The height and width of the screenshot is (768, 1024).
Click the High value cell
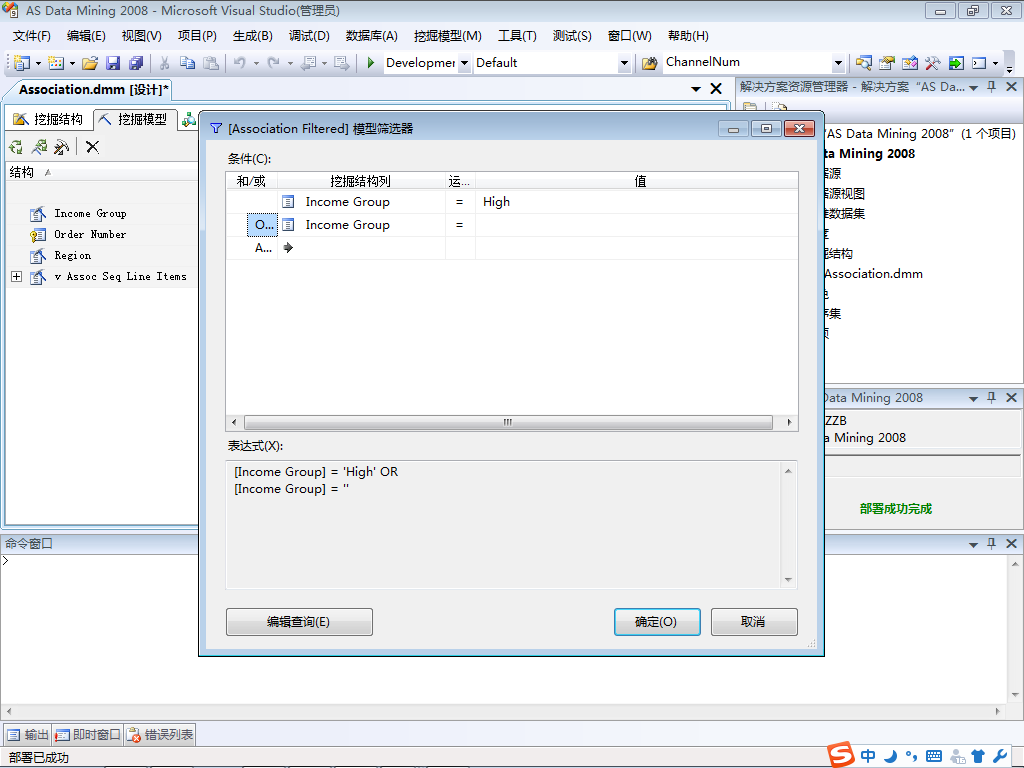[x=636, y=202]
